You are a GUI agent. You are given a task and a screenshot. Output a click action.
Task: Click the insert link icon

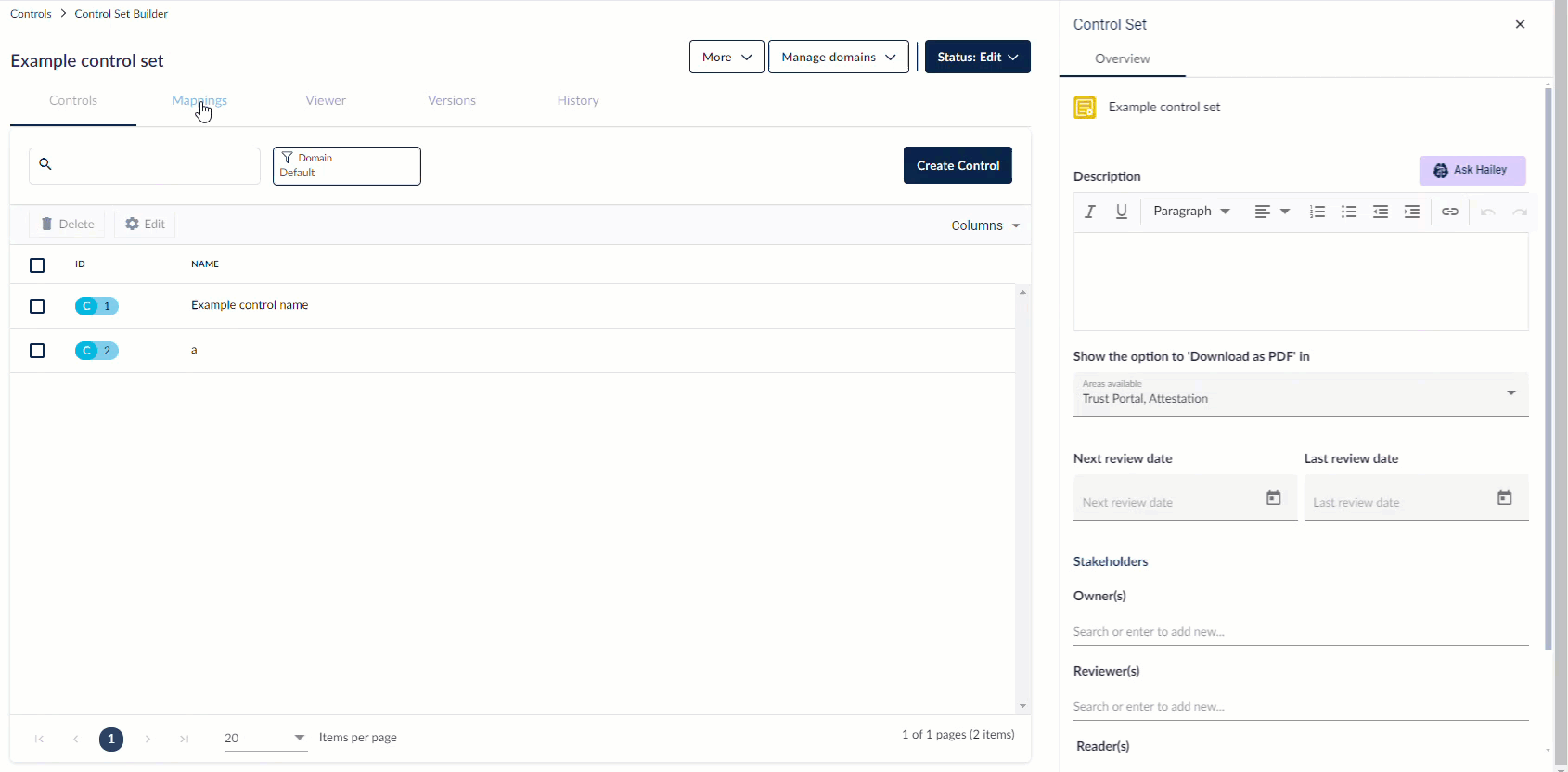pos(1450,212)
